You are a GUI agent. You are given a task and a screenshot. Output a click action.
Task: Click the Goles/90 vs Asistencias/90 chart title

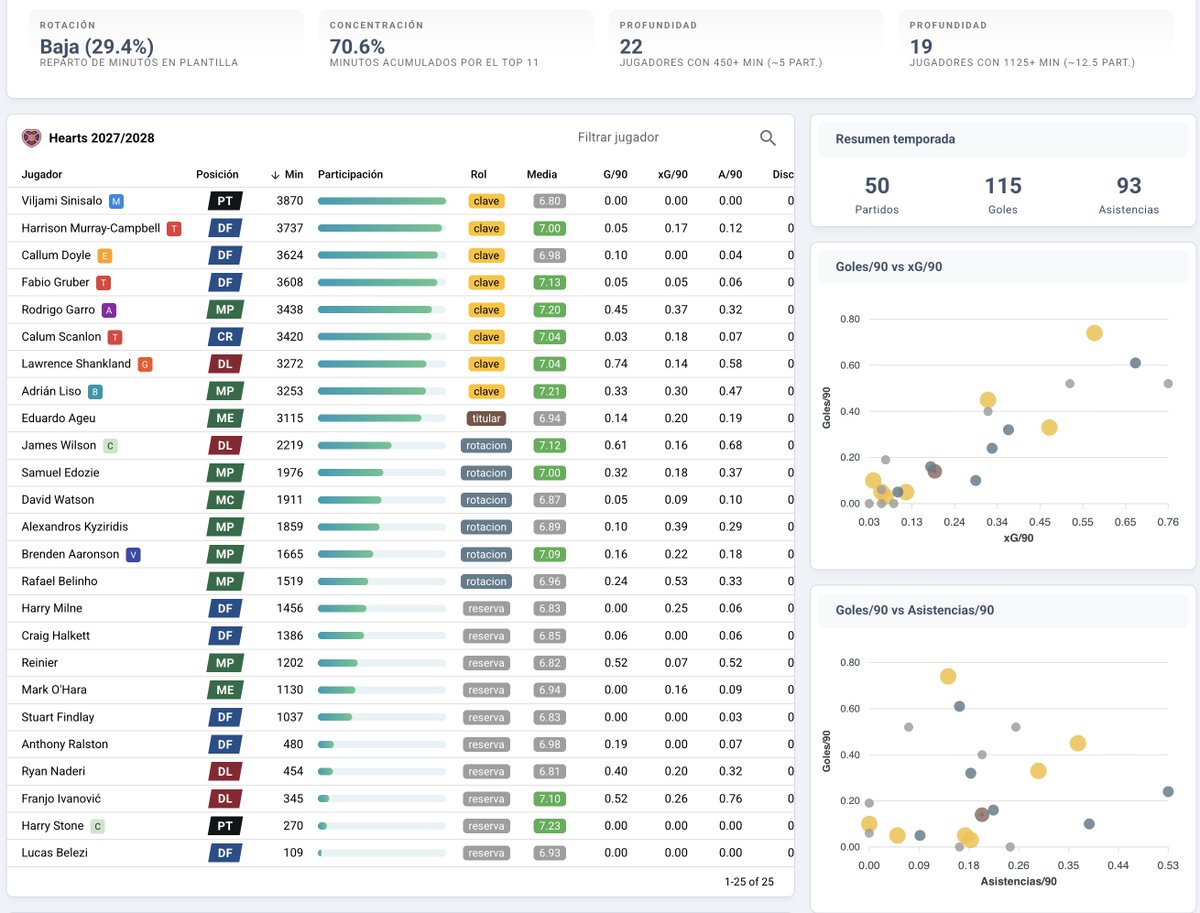pyautogui.click(x=915, y=610)
